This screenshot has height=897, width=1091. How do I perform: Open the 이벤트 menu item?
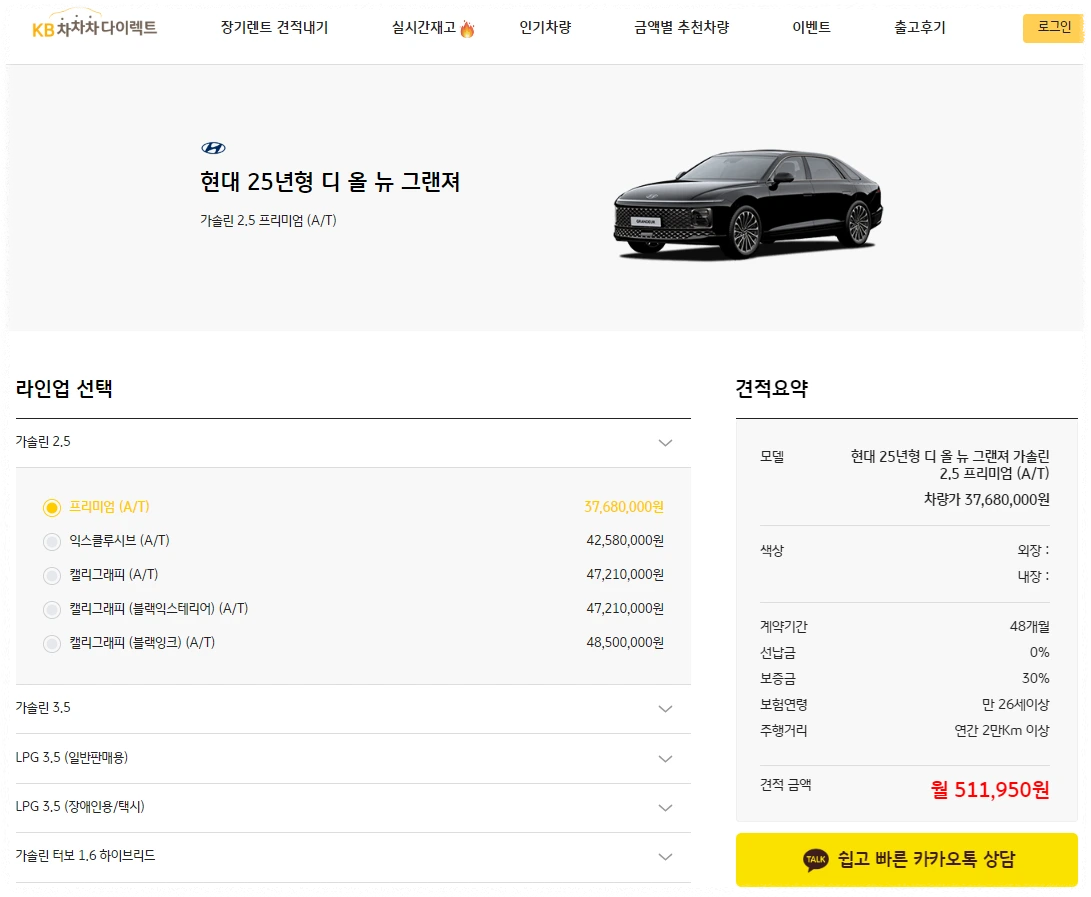point(810,28)
